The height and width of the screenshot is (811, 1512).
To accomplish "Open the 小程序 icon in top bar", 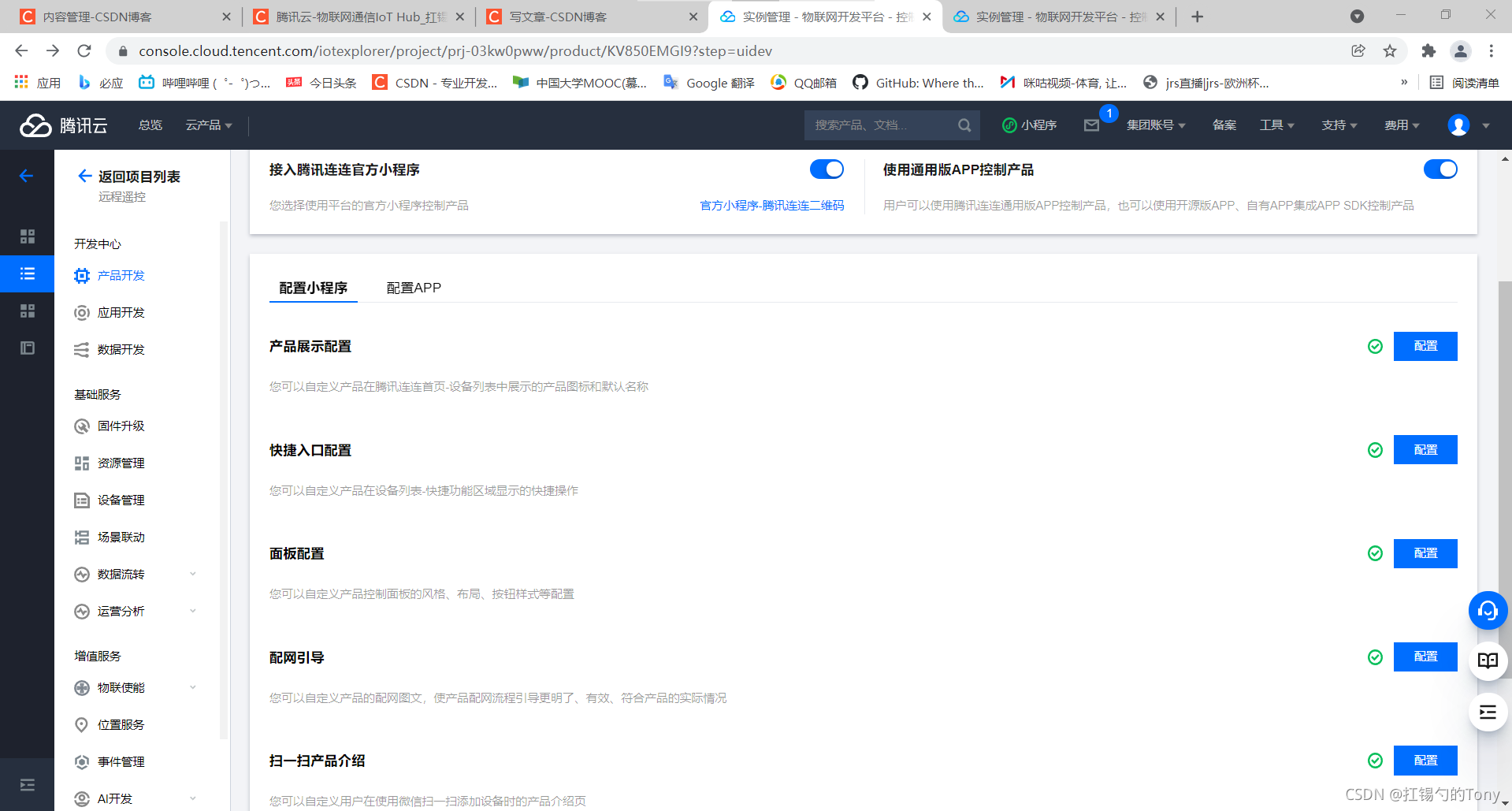I will pyautogui.click(x=1009, y=125).
